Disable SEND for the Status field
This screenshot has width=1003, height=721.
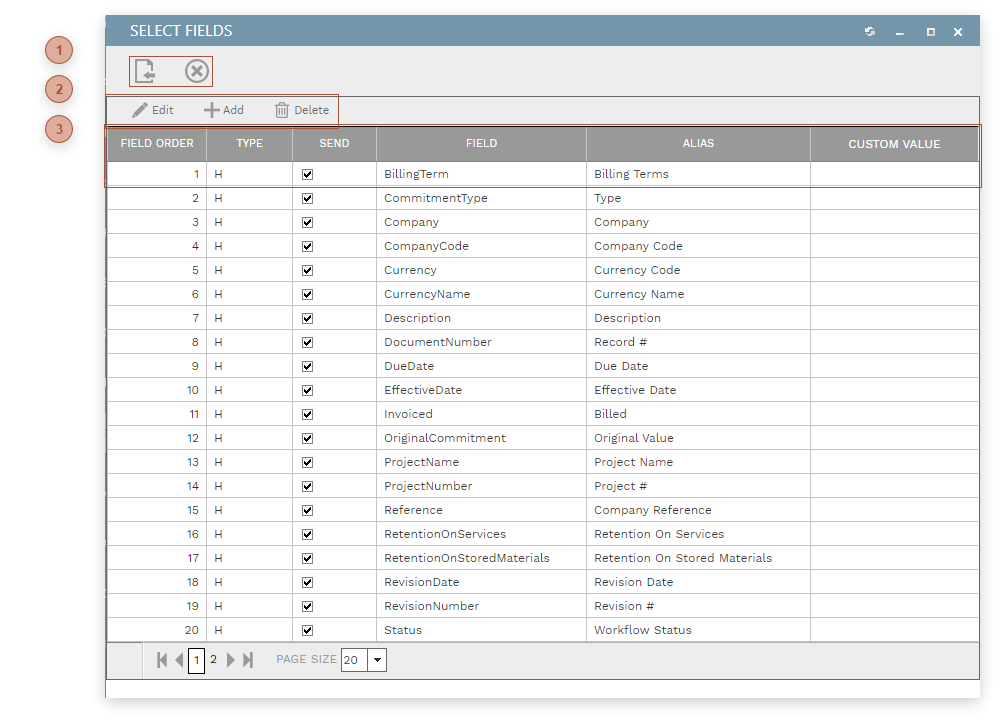click(x=307, y=630)
